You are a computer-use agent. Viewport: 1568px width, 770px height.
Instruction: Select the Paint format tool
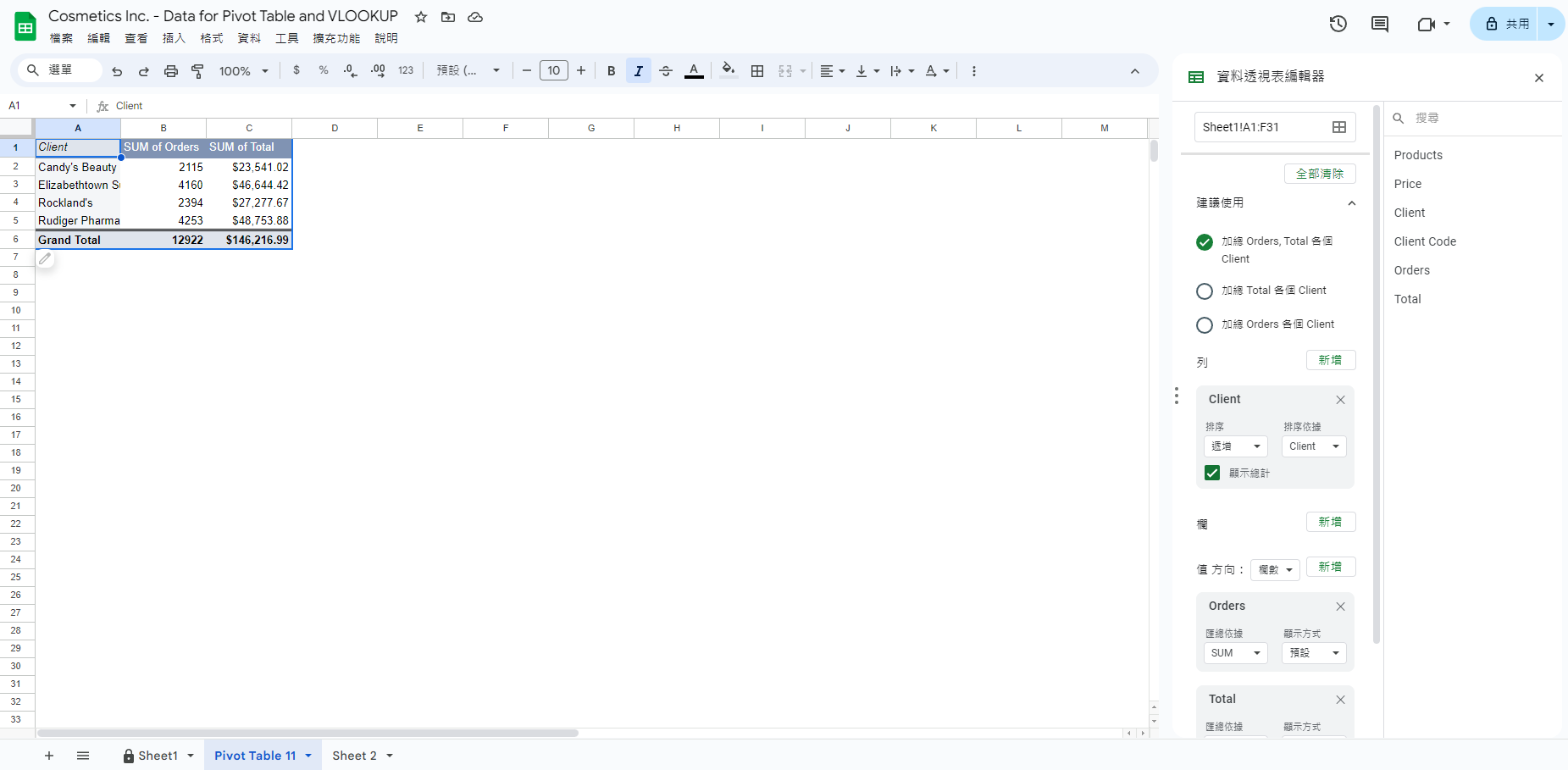[198, 71]
